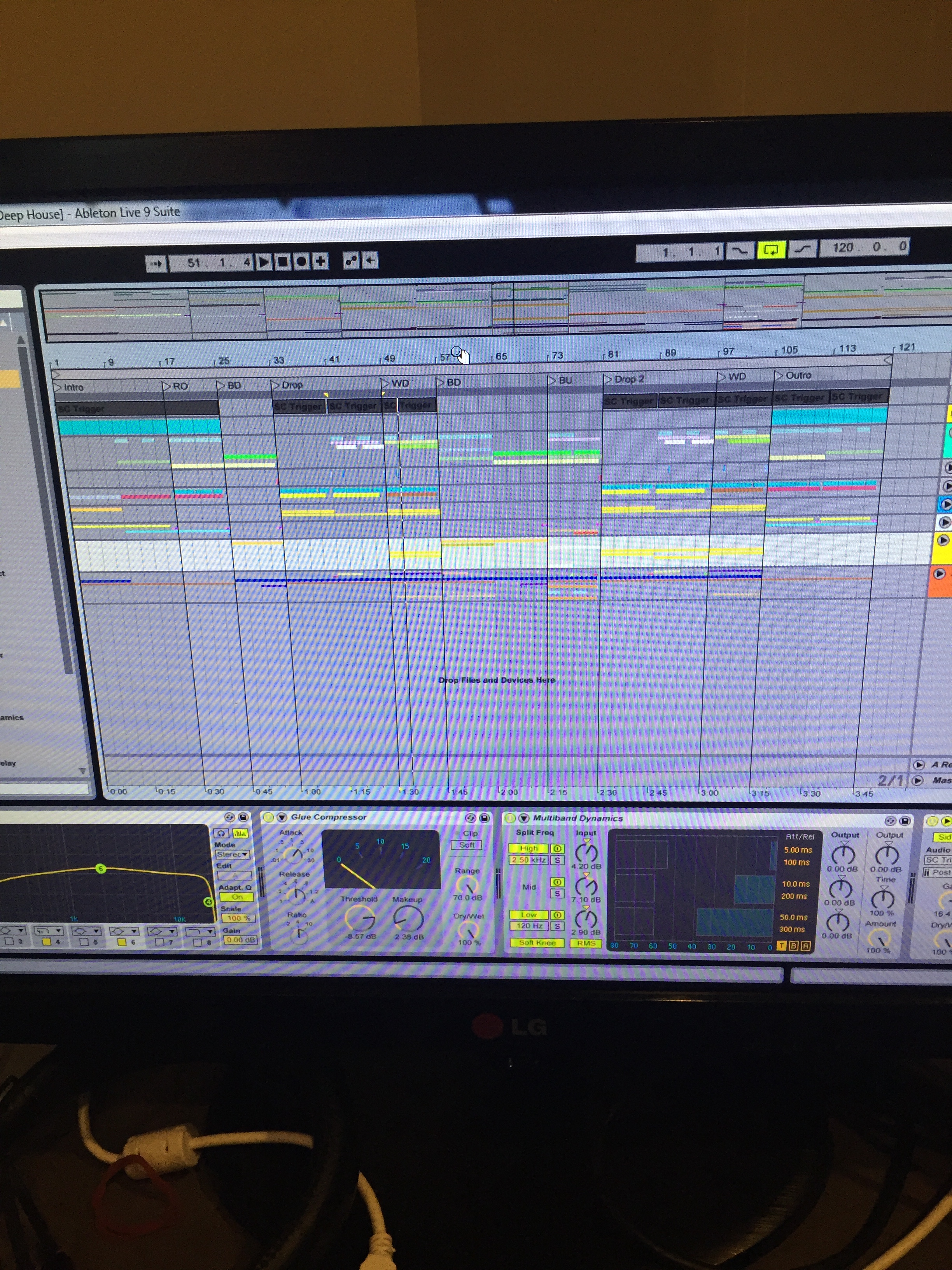Image resolution: width=952 pixels, height=1270 pixels.
Task: Toggle the High band button
Action: tap(528, 848)
